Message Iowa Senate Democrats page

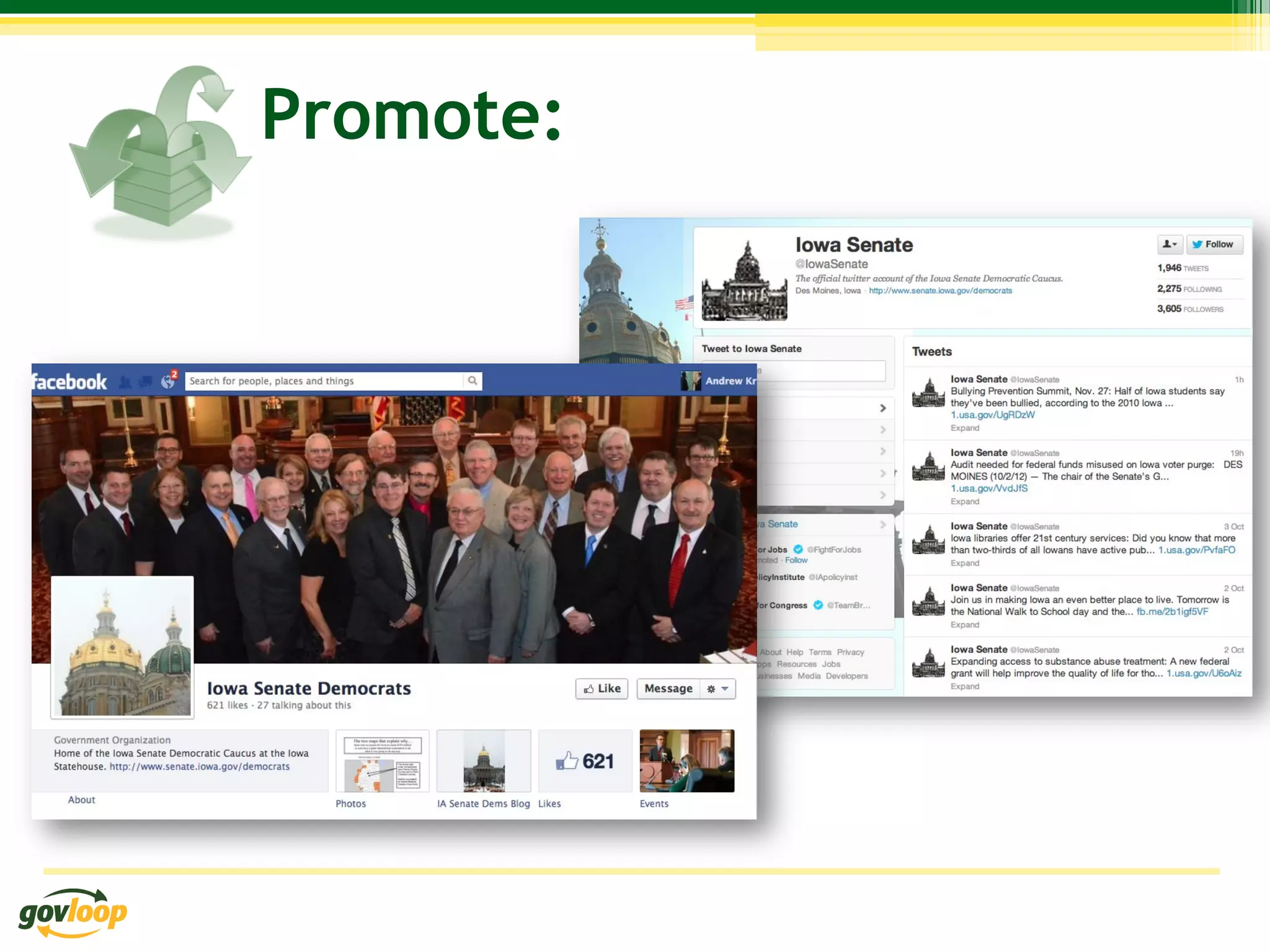click(668, 689)
